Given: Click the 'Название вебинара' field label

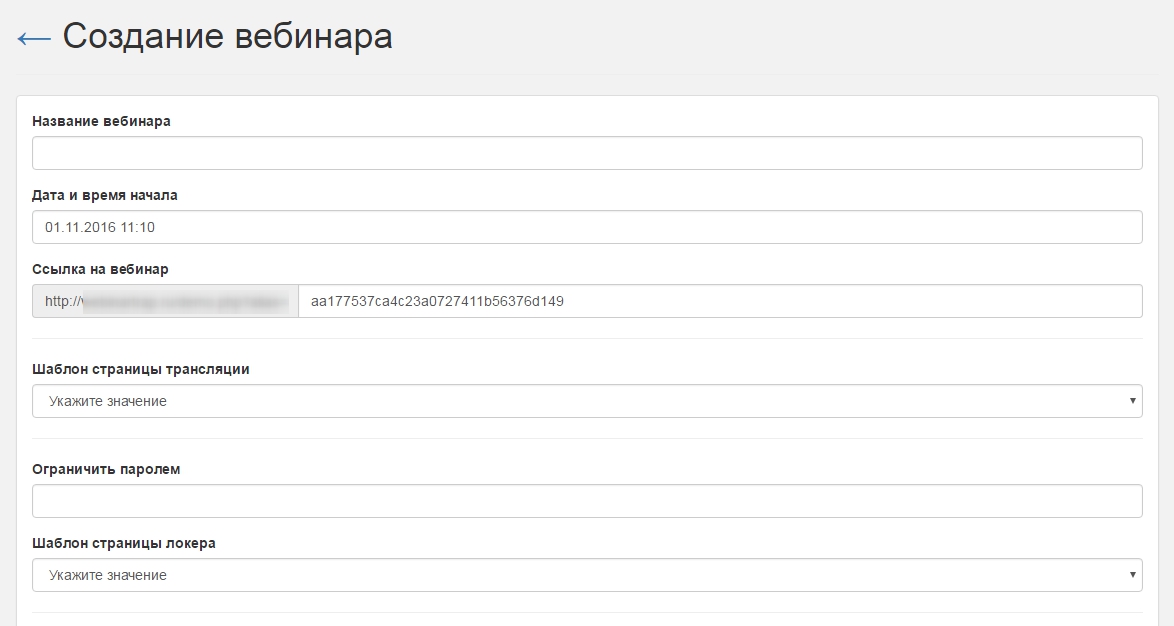Looking at the screenshot, I should tap(101, 121).
